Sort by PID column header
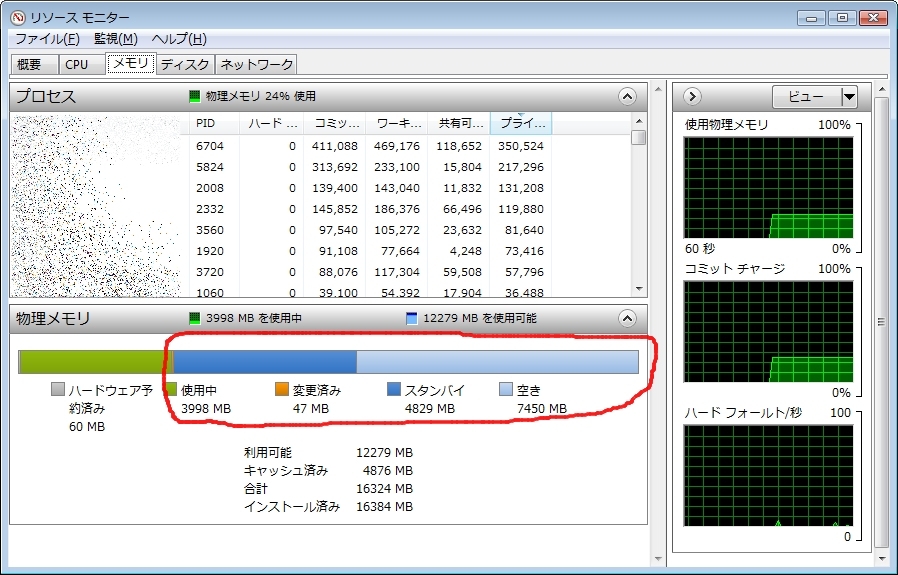Image resolution: width=898 pixels, height=575 pixels. [214, 123]
